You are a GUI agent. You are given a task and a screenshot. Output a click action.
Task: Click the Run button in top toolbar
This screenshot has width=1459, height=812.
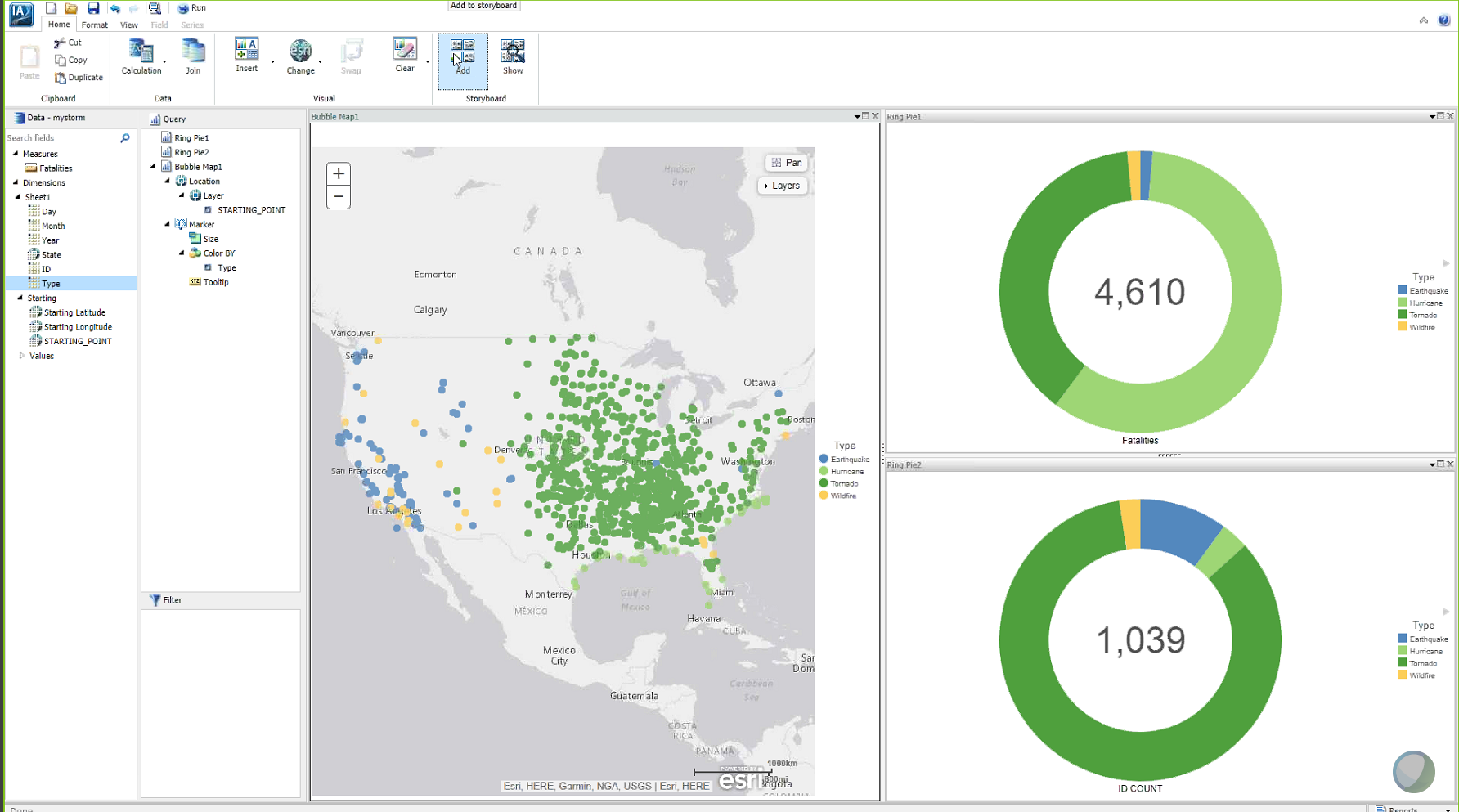point(192,8)
